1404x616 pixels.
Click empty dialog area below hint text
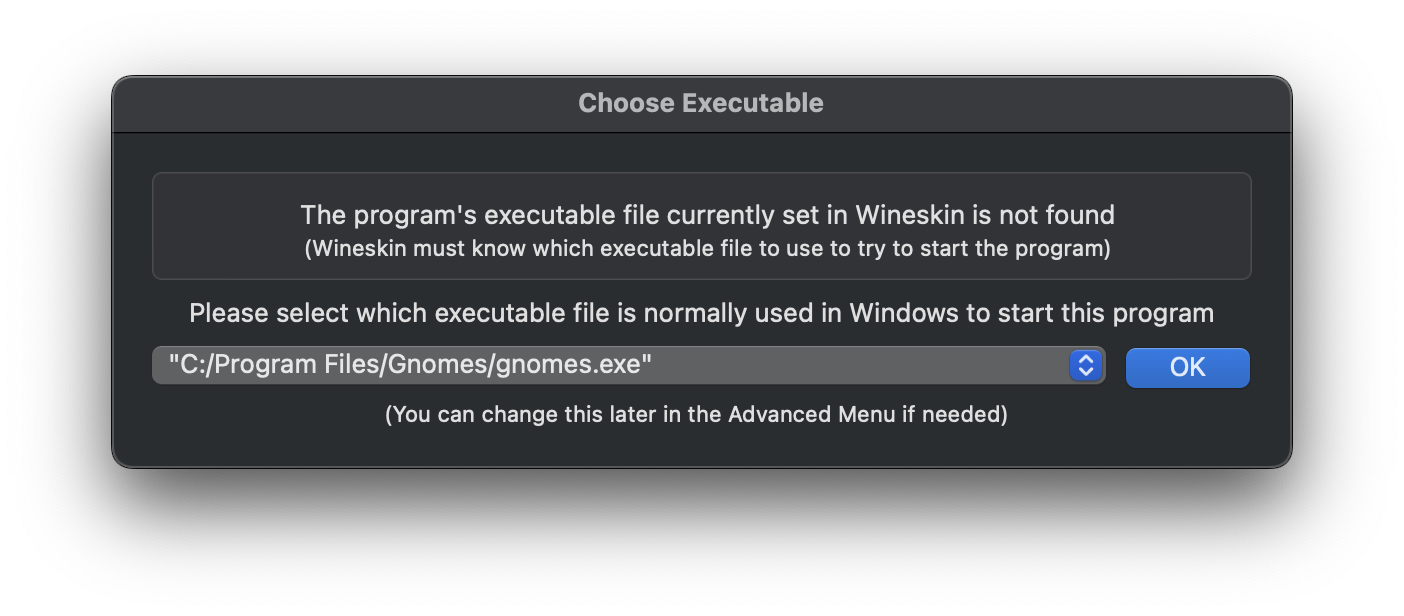click(701, 446)
